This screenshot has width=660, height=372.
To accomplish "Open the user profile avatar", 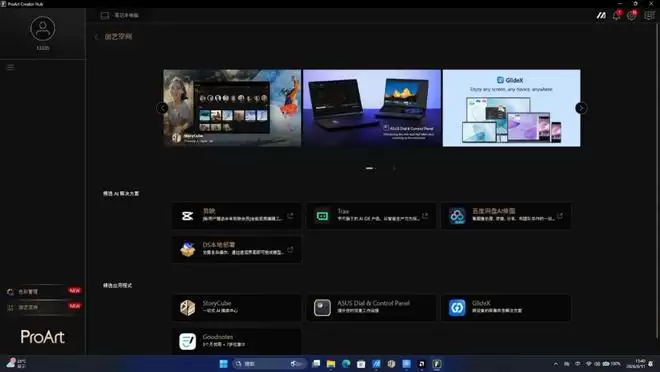I will 43,29.
